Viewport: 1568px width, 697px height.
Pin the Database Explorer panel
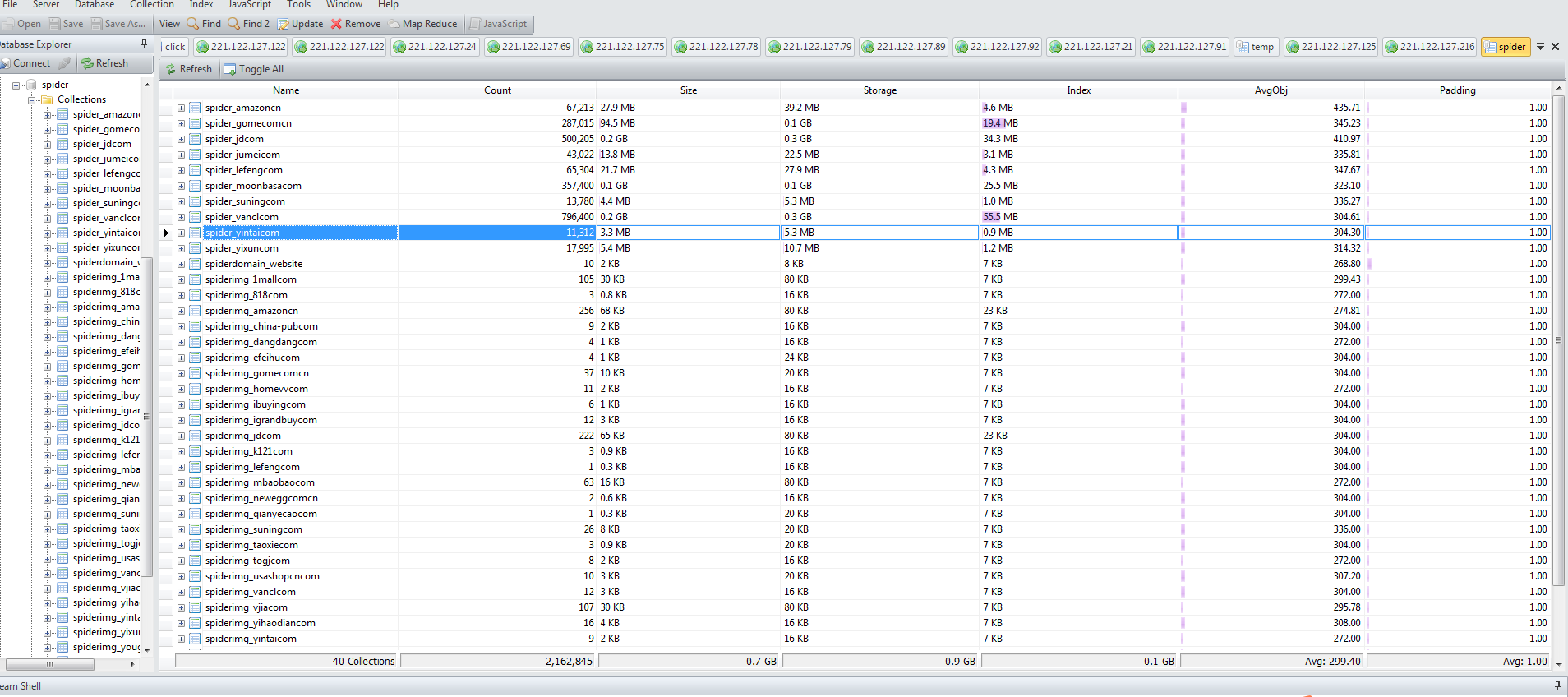point(145,44)
